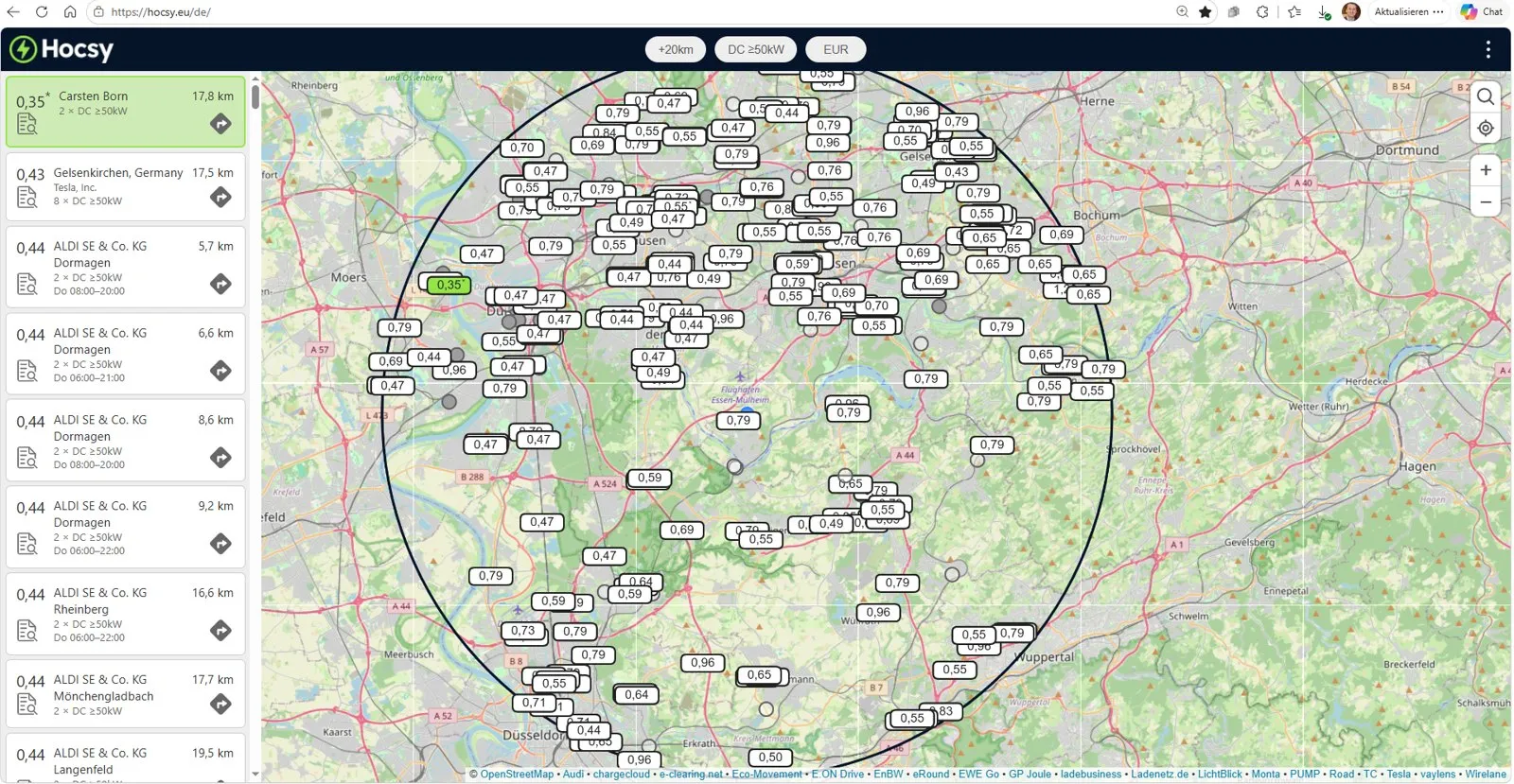Open the browser profile avatar

(1351, 12)
